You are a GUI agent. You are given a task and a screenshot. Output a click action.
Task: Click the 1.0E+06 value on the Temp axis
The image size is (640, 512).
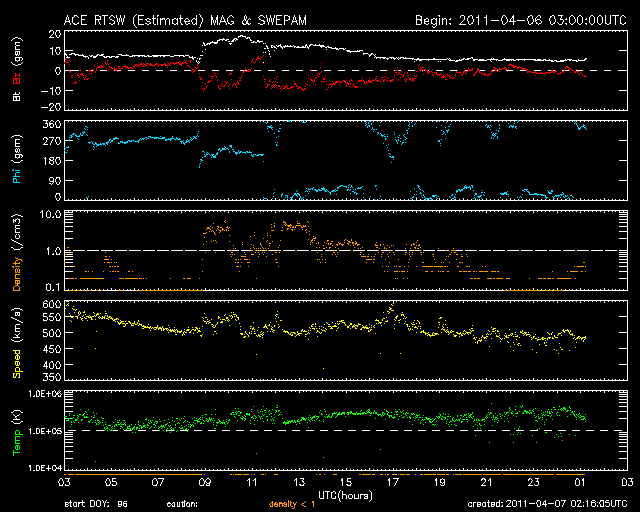tap(45, 394)
